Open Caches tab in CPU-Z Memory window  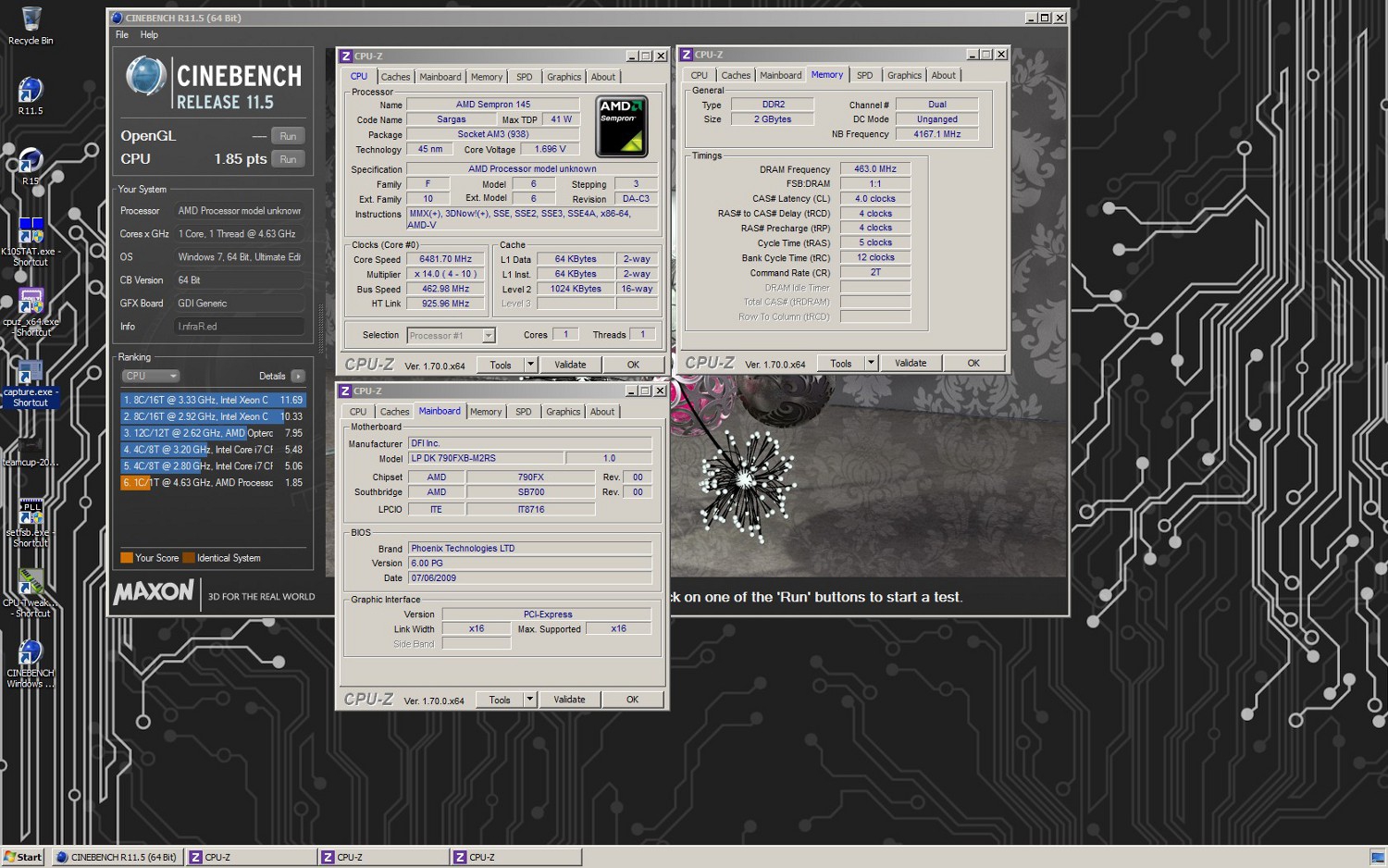tap(736, 76)
